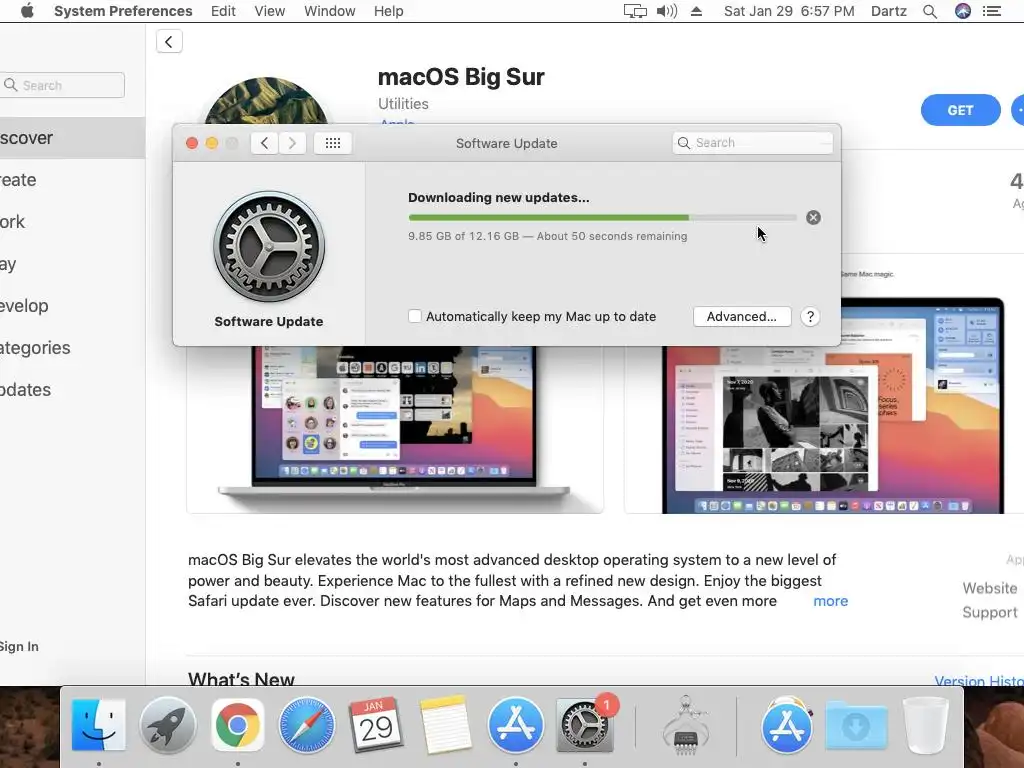Select the Play tab in App Store sidebar
1024x768 pixels.
tap(72, 264)
